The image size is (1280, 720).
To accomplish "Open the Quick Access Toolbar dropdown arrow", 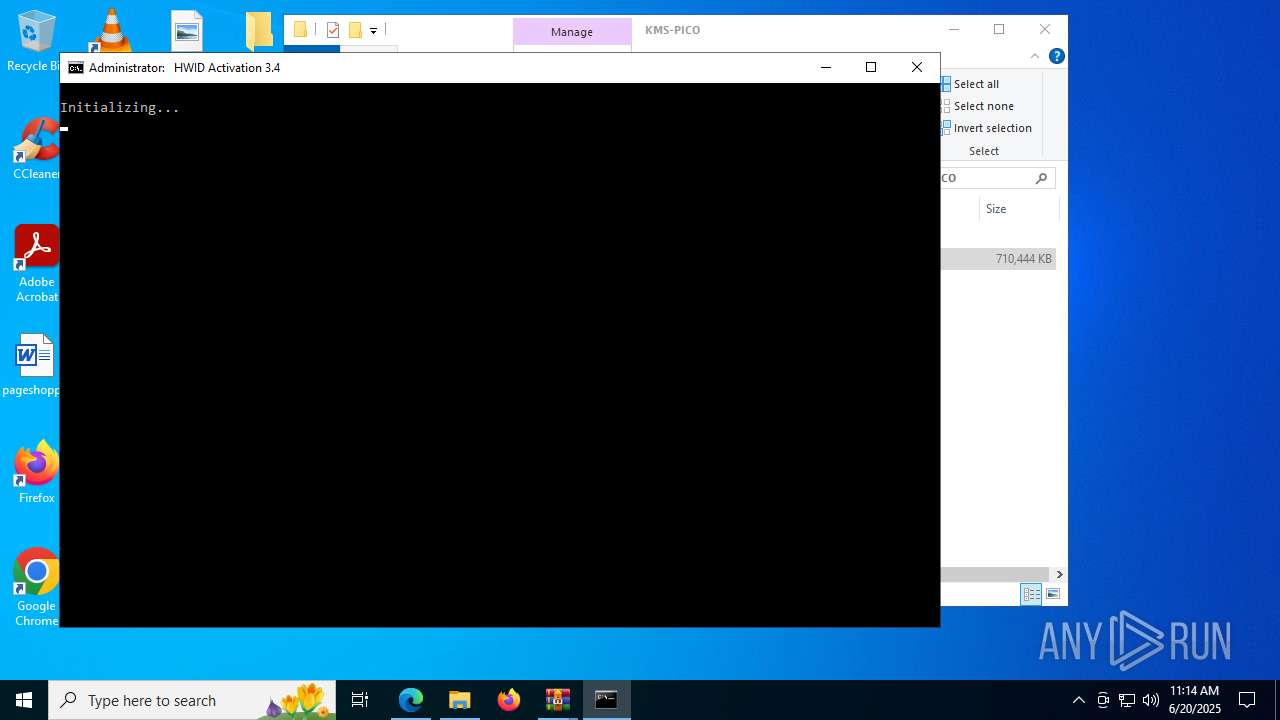I will pyautogui.click(x=373, y=31).
